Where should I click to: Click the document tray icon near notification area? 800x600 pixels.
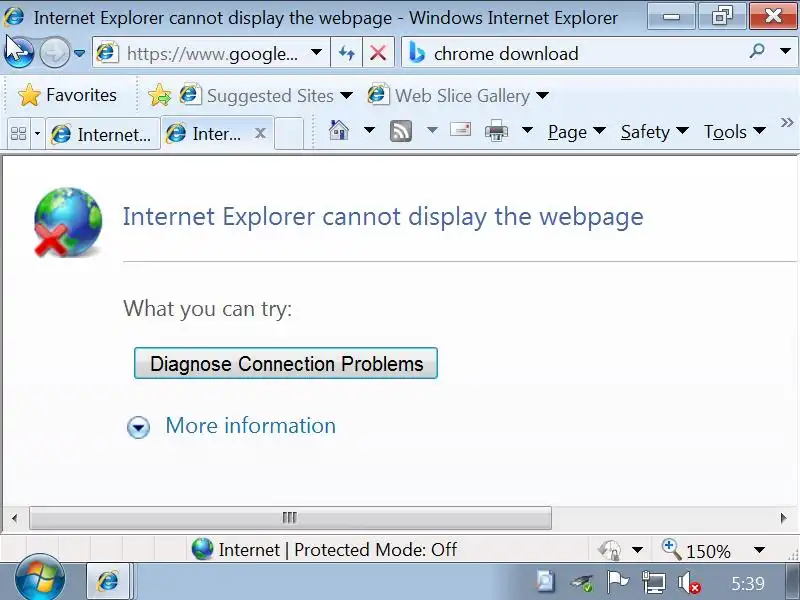[545, 581]
